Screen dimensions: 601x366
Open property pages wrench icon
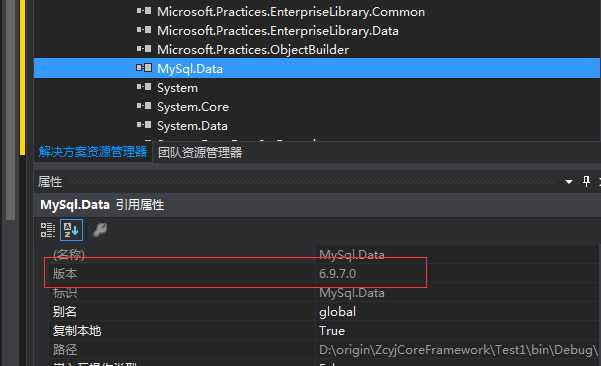coord(100,230)
